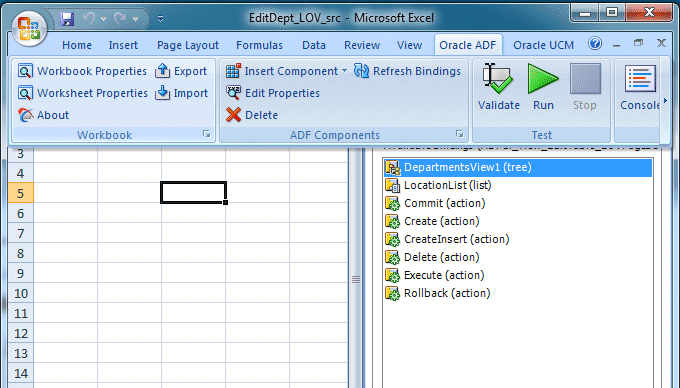Expand ribbon overflow arrow on right

665,101
